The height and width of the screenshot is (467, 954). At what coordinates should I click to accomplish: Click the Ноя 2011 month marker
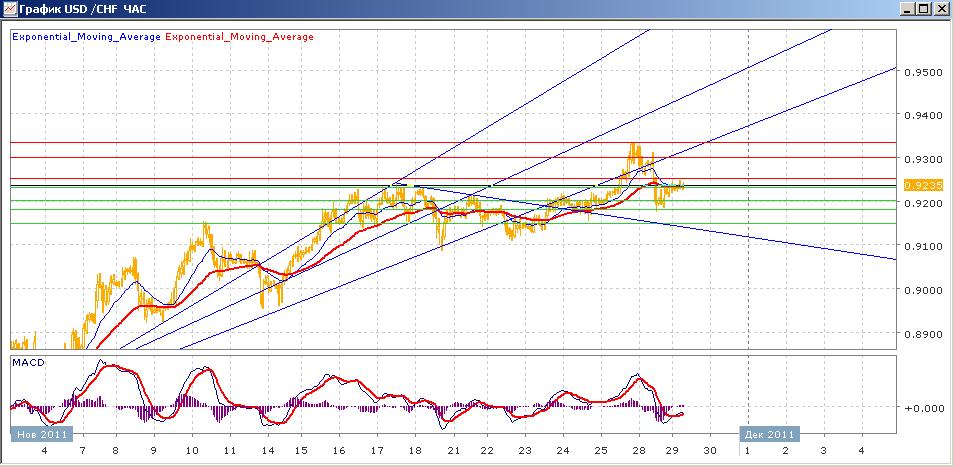click(42, 434)
